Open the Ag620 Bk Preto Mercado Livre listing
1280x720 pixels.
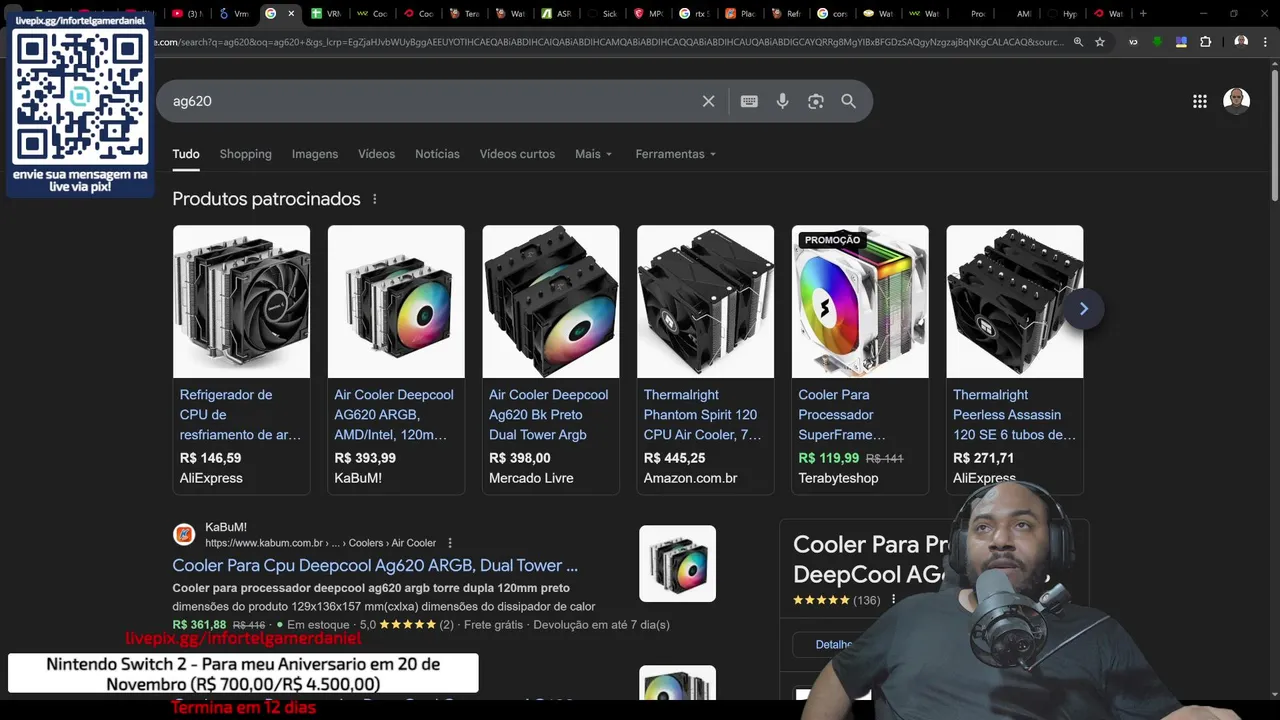tap(548, 414)
